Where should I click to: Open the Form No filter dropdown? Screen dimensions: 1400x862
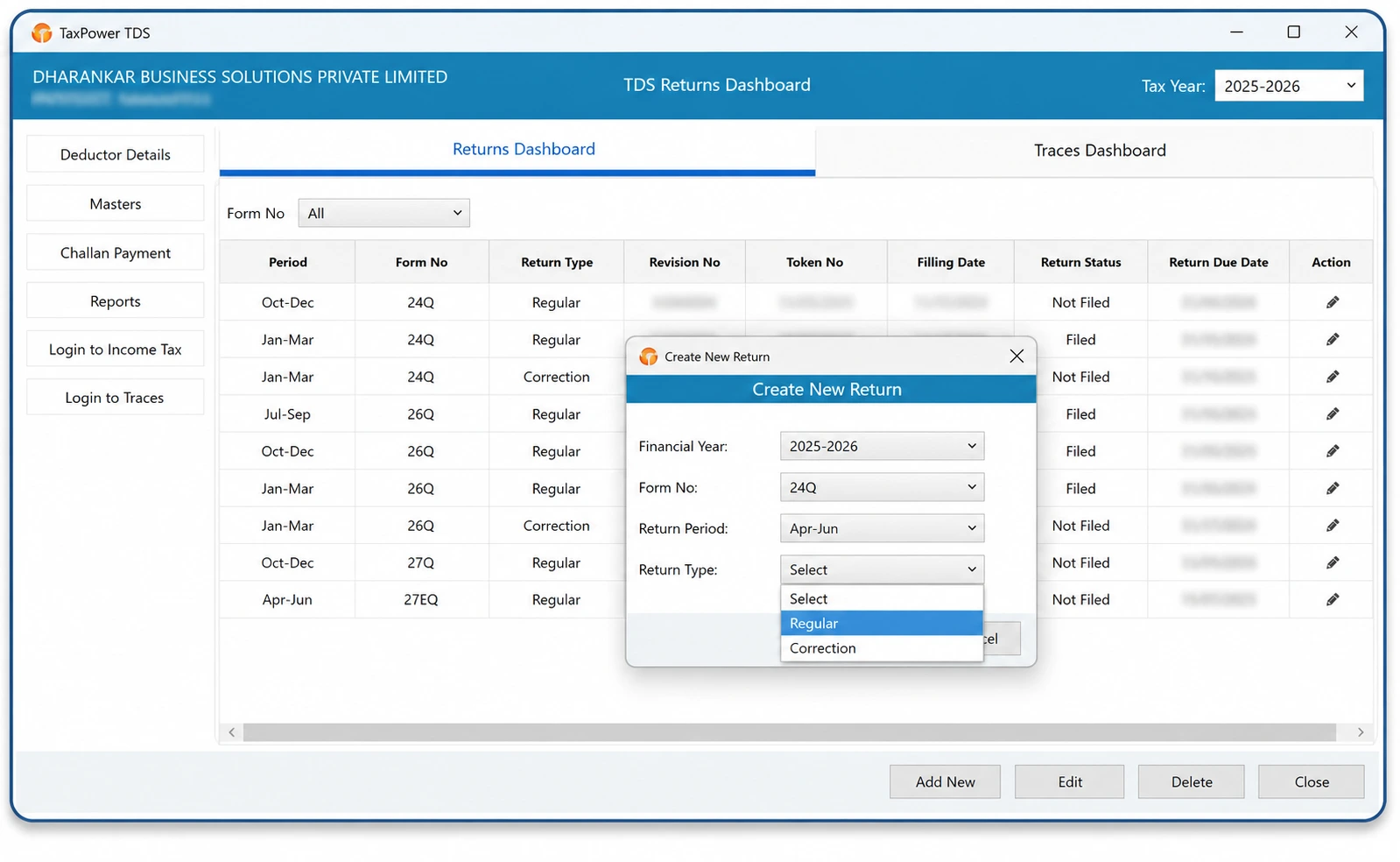click(383, 213)
